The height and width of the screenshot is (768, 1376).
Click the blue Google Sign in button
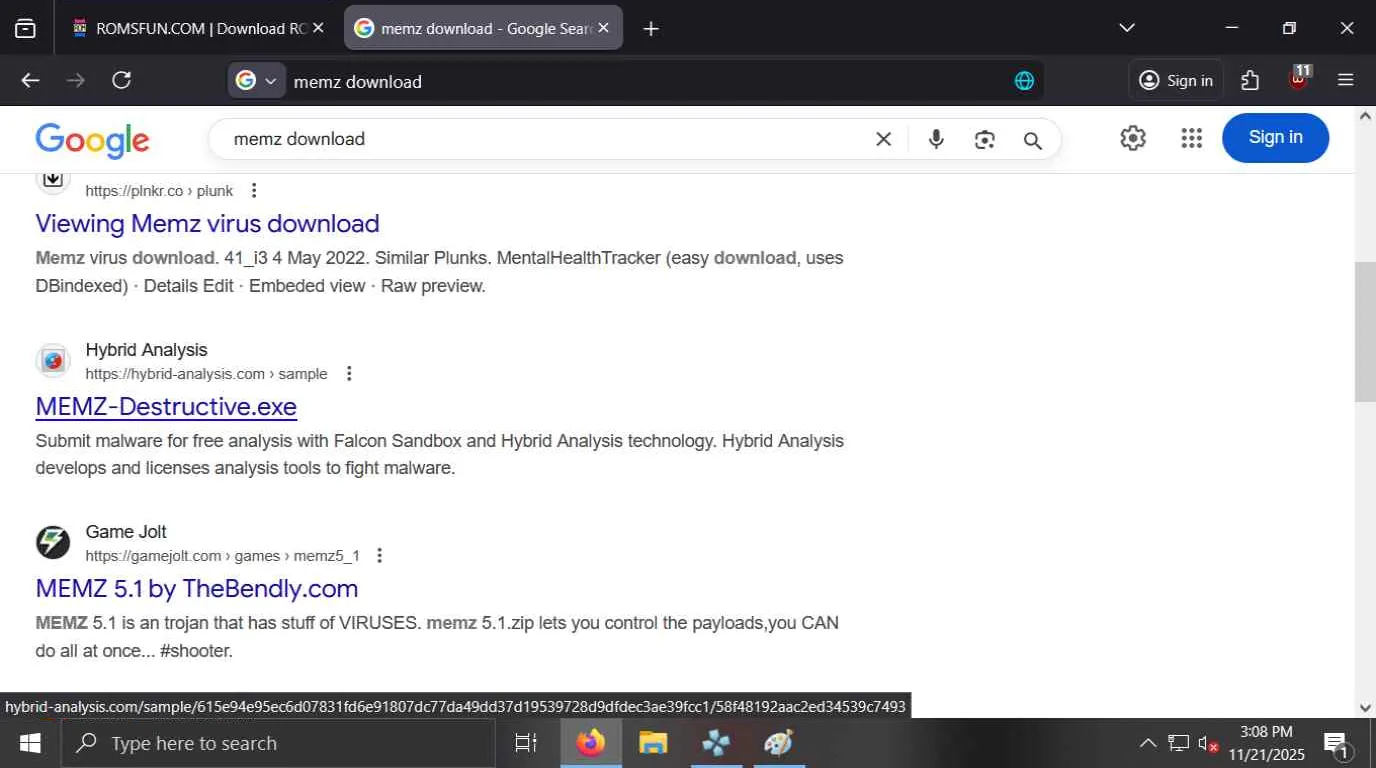click(1276, 138)
